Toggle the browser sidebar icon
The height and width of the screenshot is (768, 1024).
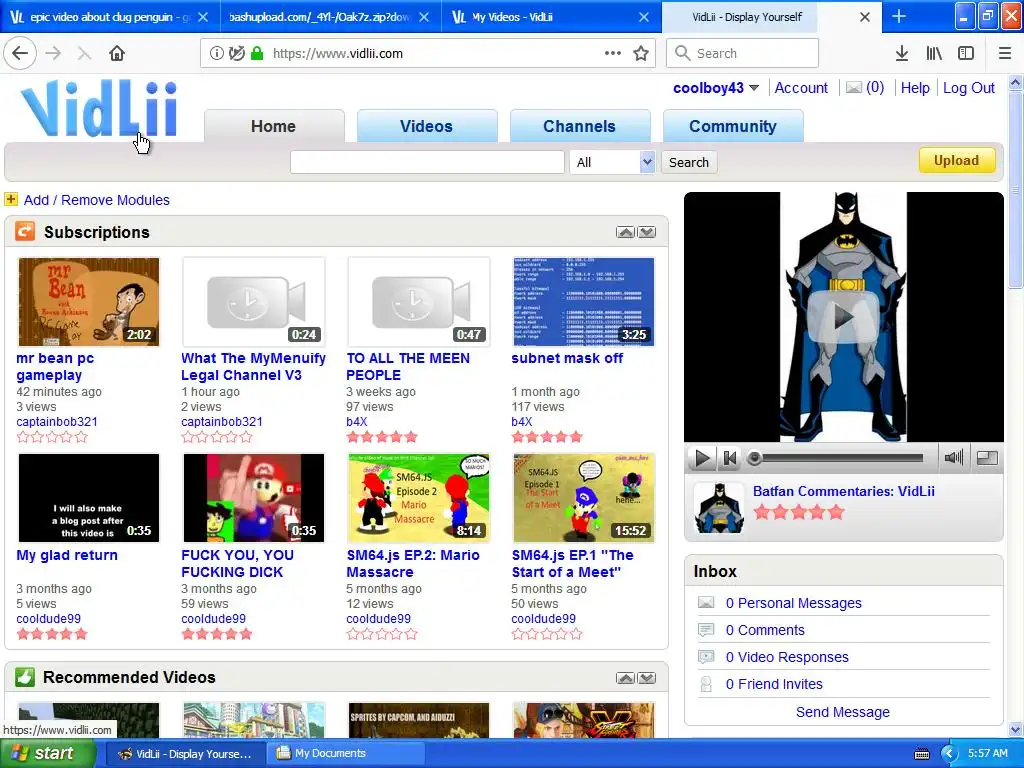[x=966, y=54]
